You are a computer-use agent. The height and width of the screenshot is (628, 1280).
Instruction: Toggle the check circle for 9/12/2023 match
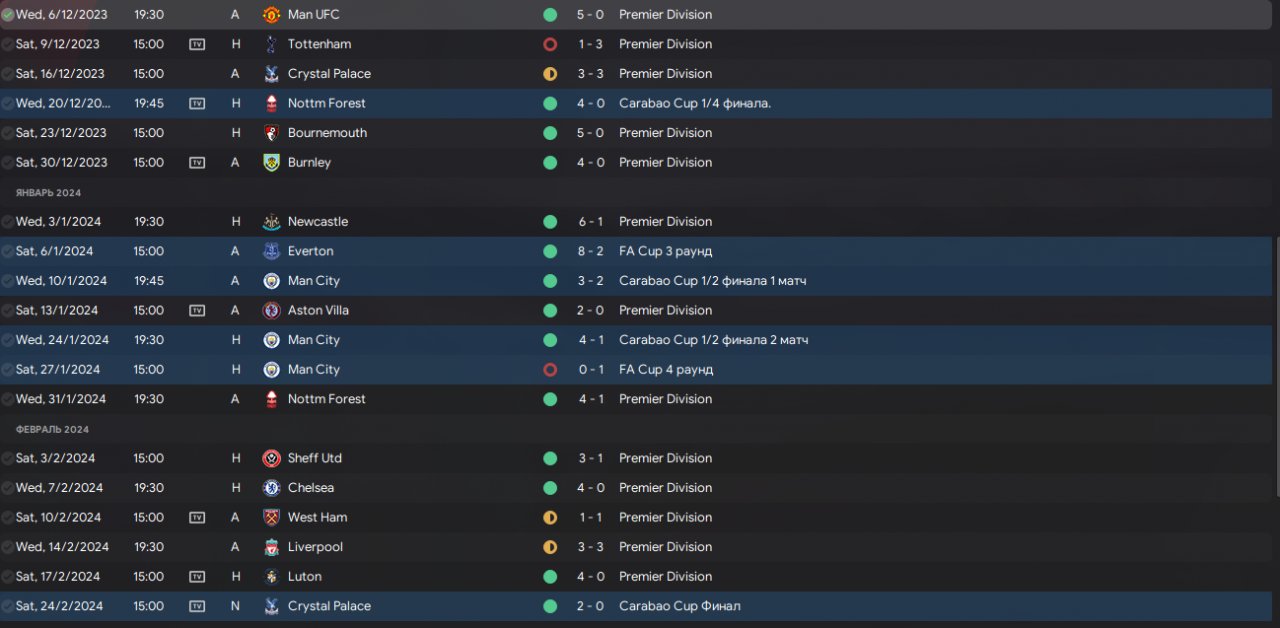8,44
